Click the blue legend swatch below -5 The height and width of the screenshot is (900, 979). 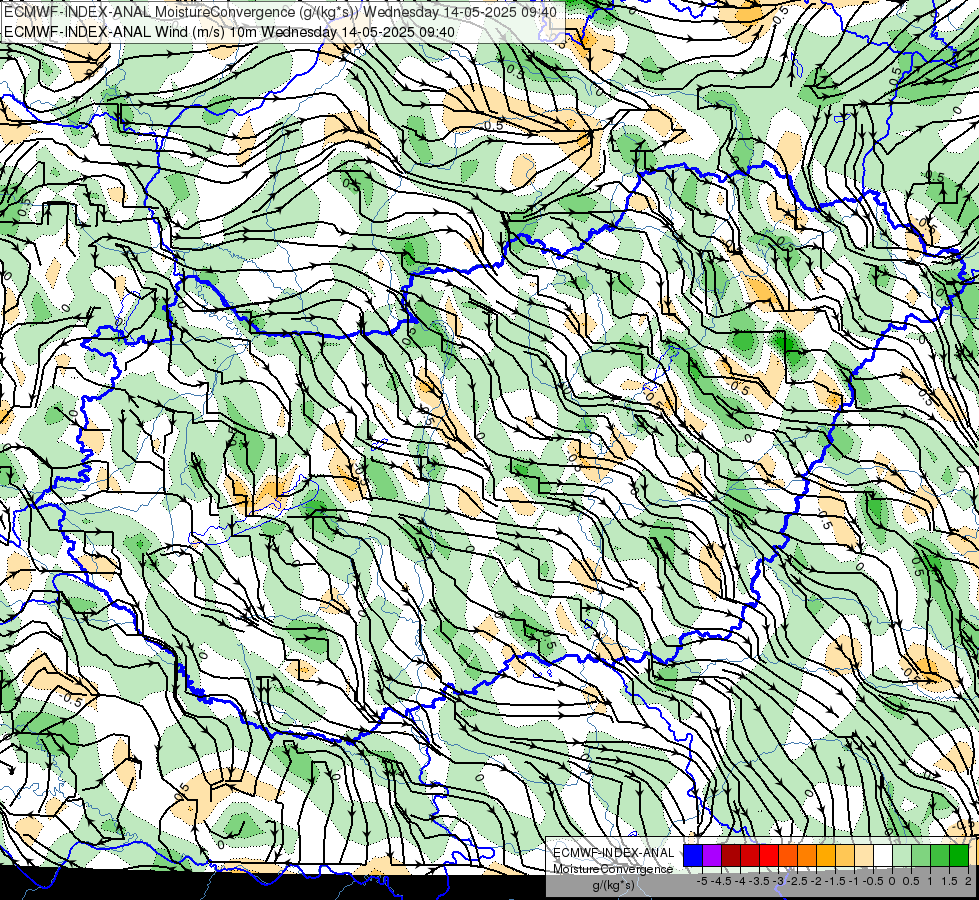pos(693,855)
